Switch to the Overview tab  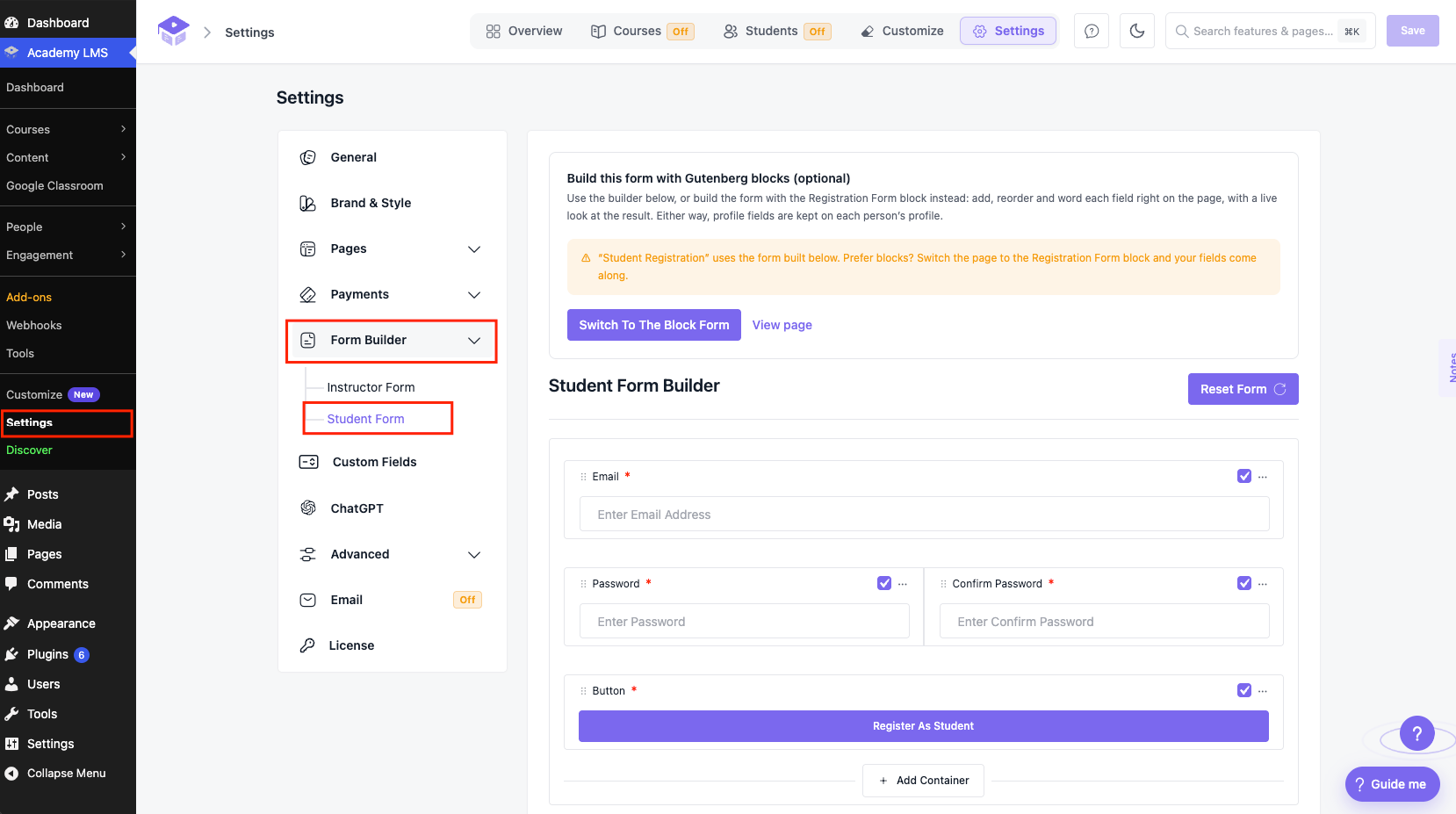pos(524,31)
